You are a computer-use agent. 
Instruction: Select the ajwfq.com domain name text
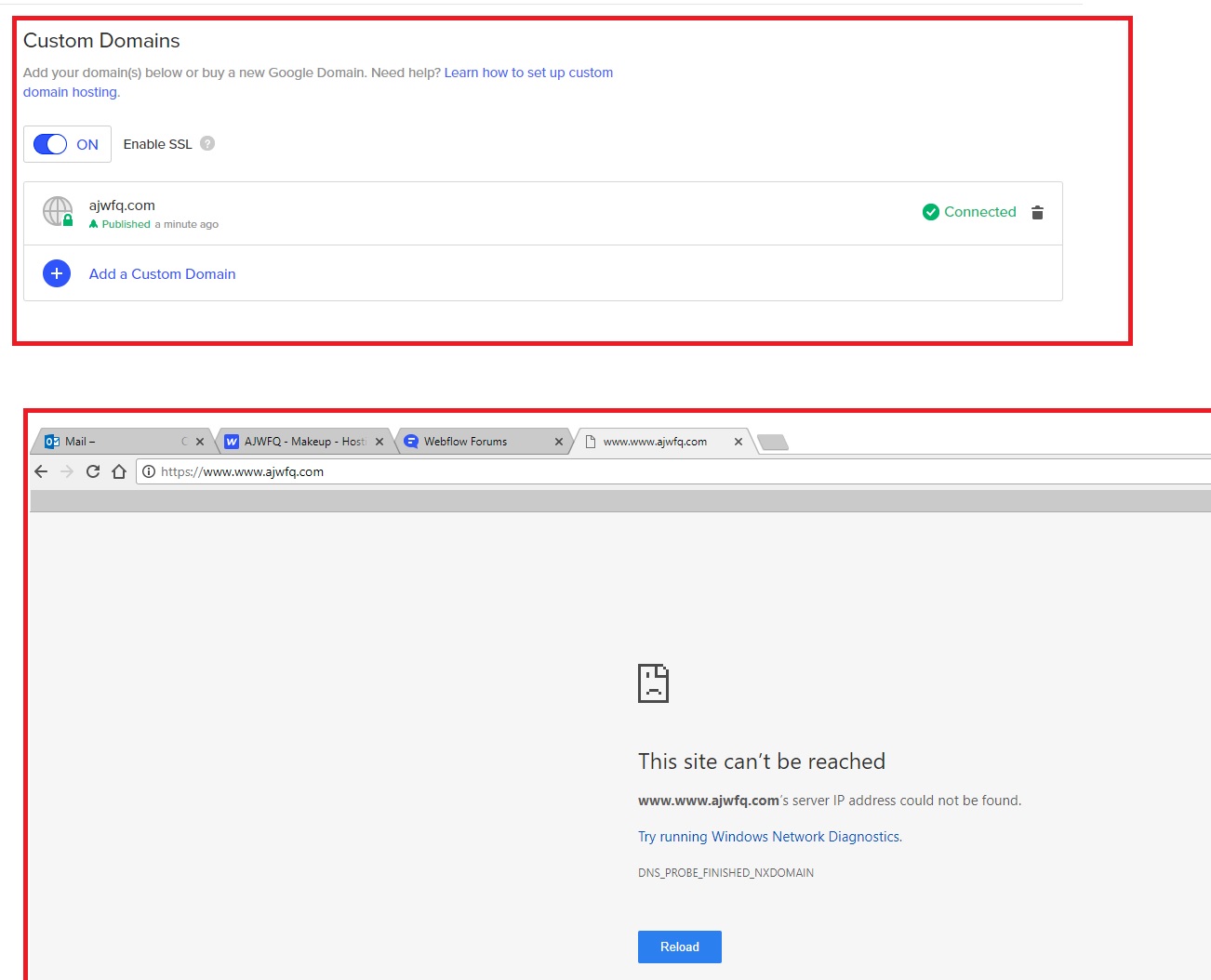point(122,205)
